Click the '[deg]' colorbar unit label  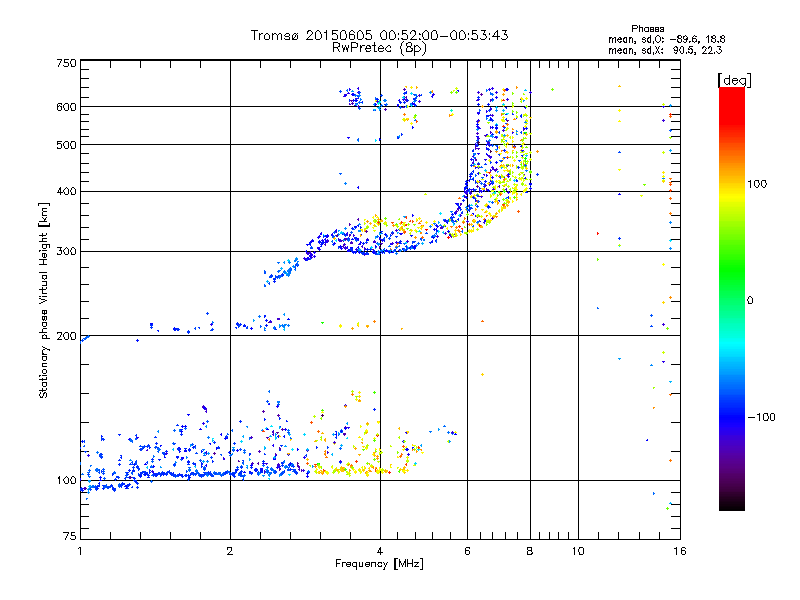pyautogui.click(x=734, y=80)
